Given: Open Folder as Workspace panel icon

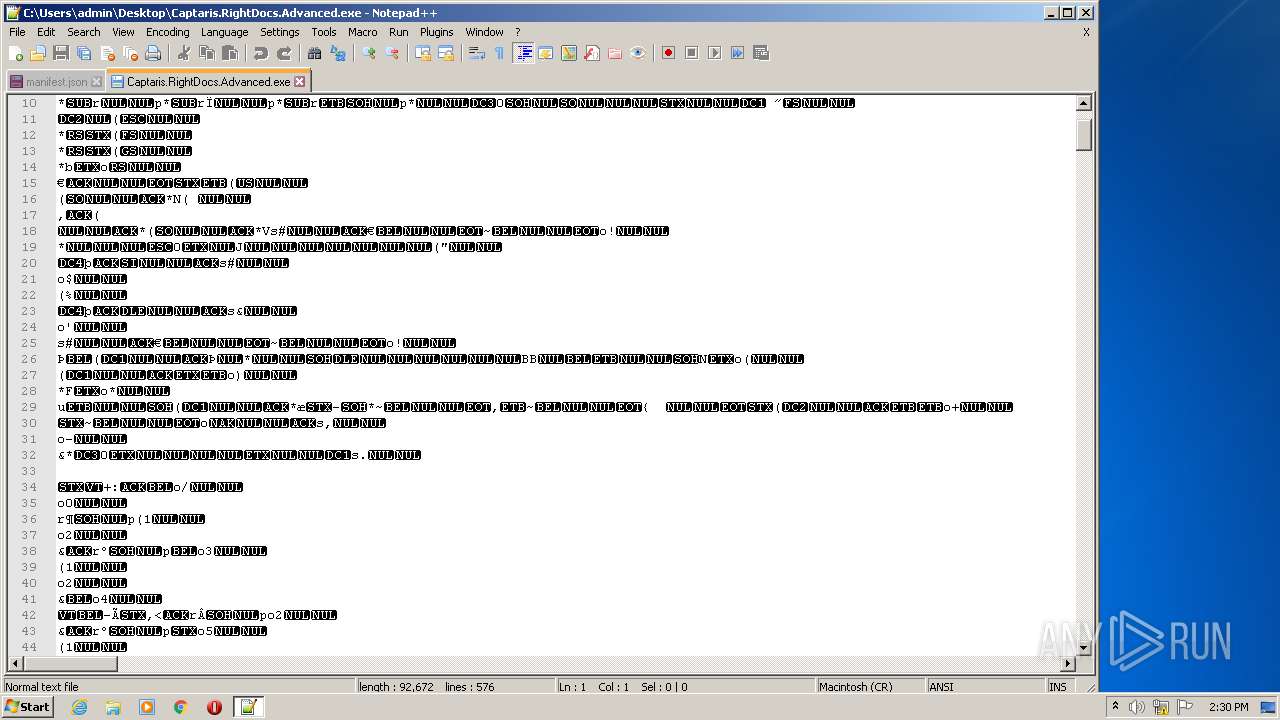Looking at the screenshot, I should pos(615,53).
